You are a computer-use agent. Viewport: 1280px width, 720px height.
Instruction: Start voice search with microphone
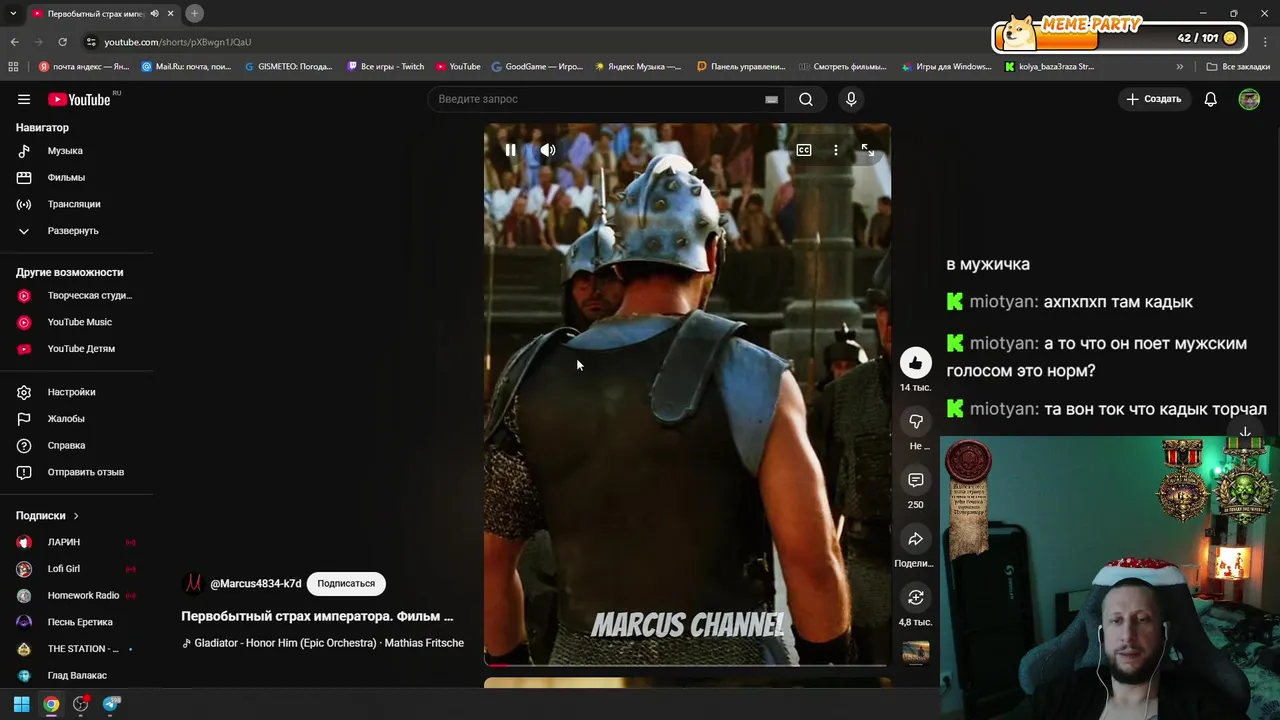851,99
